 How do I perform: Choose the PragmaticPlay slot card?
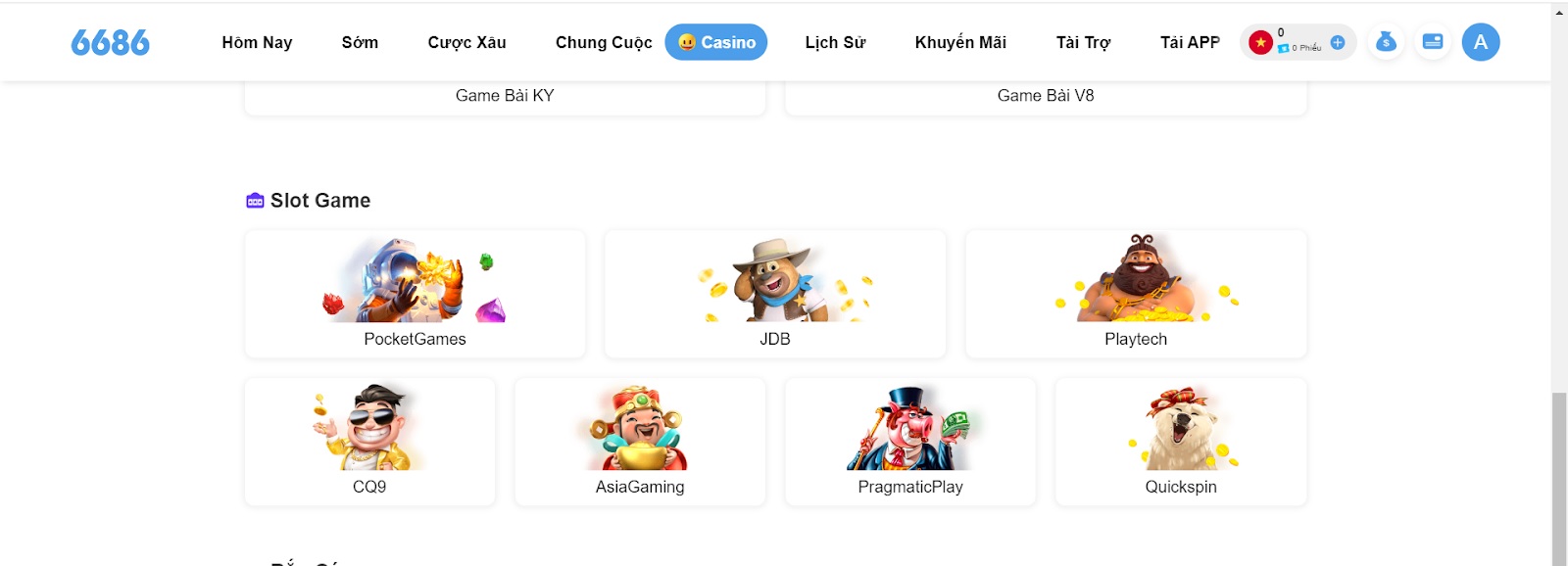coord(910,442)
